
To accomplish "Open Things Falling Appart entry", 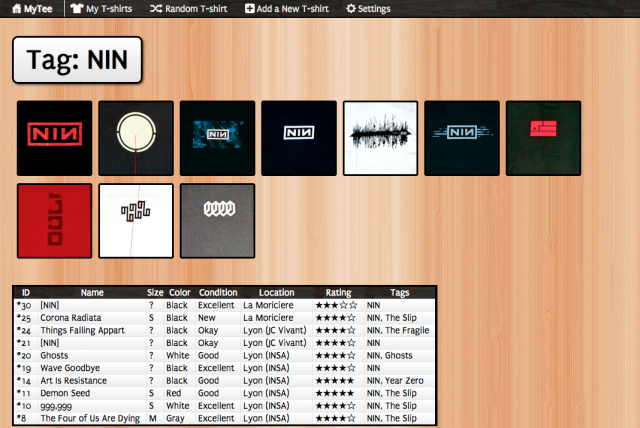I will tap(82, 330).
